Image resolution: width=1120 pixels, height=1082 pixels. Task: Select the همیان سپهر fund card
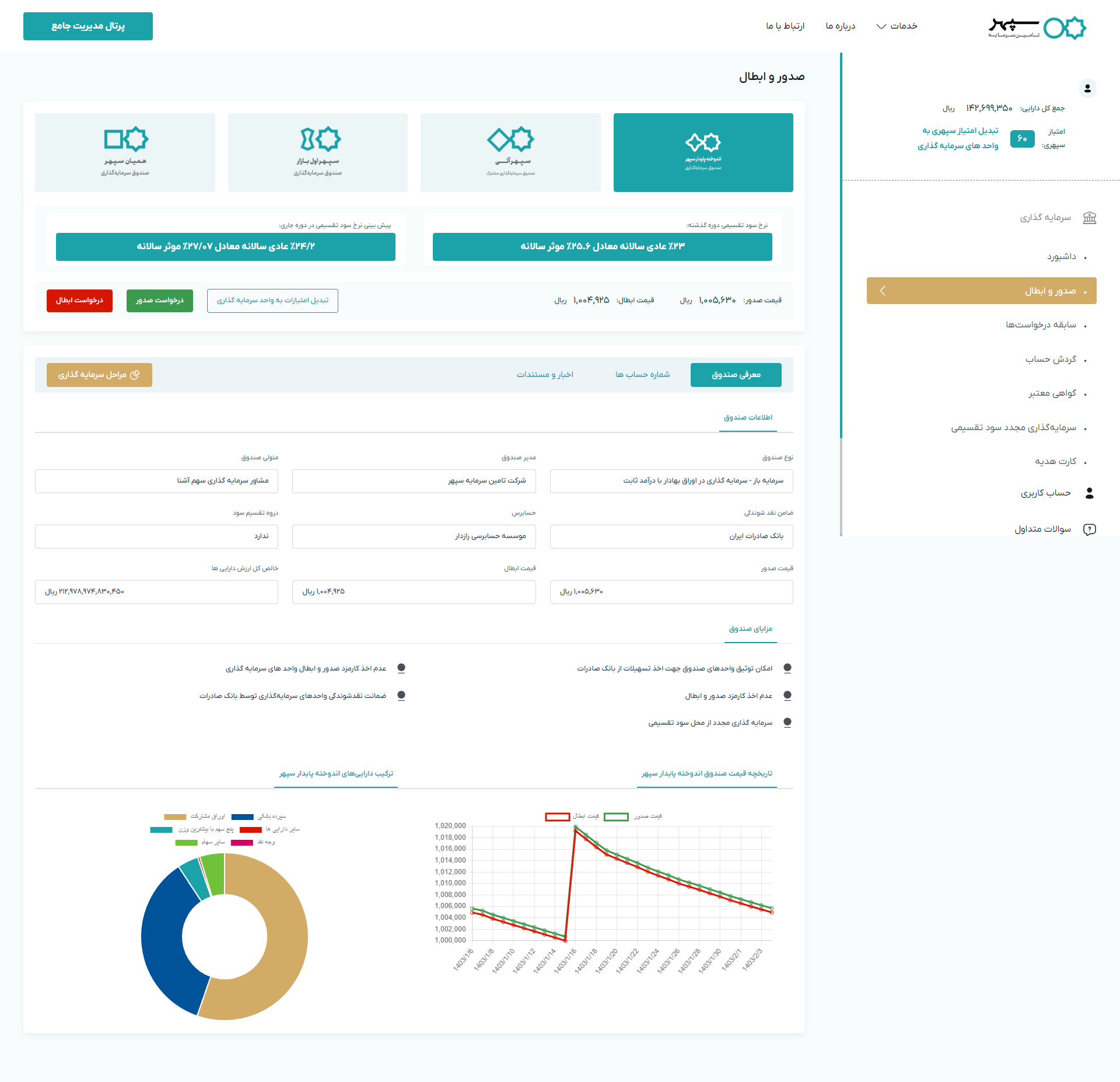coord(125,152)
